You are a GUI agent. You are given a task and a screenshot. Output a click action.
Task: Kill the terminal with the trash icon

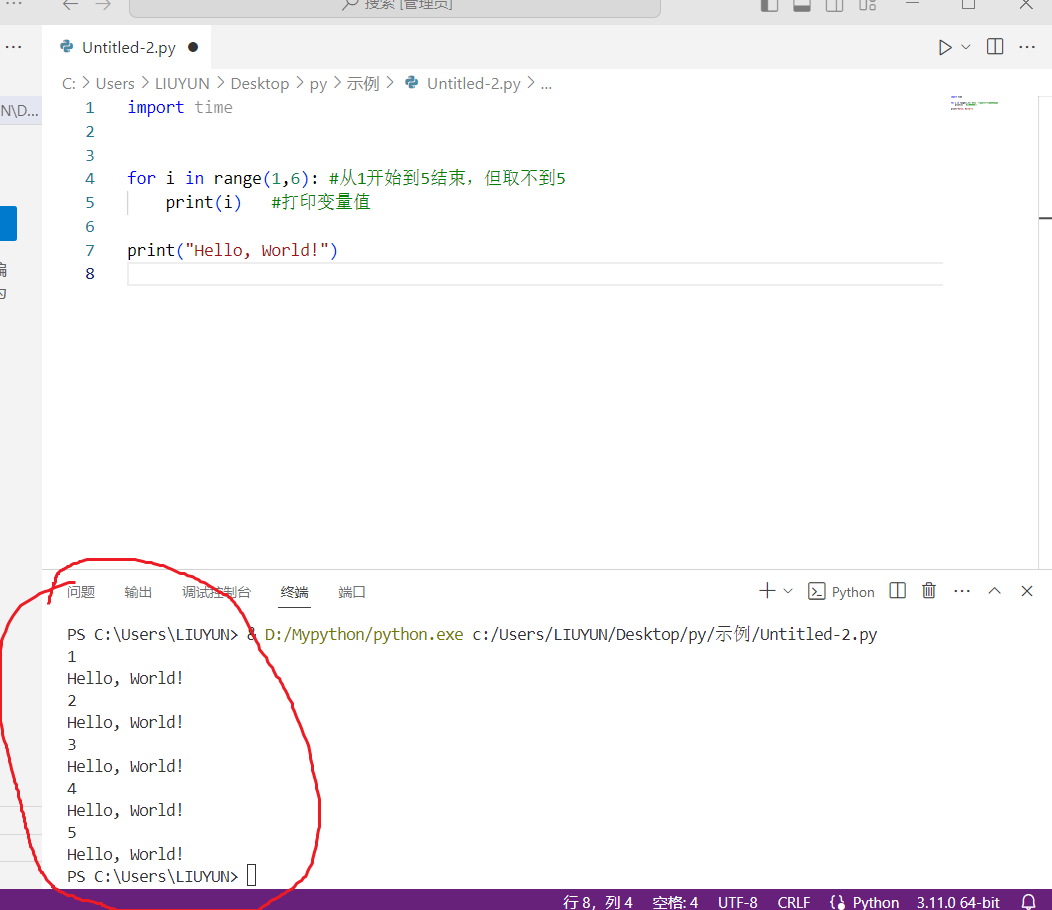(x=929, y=591)
